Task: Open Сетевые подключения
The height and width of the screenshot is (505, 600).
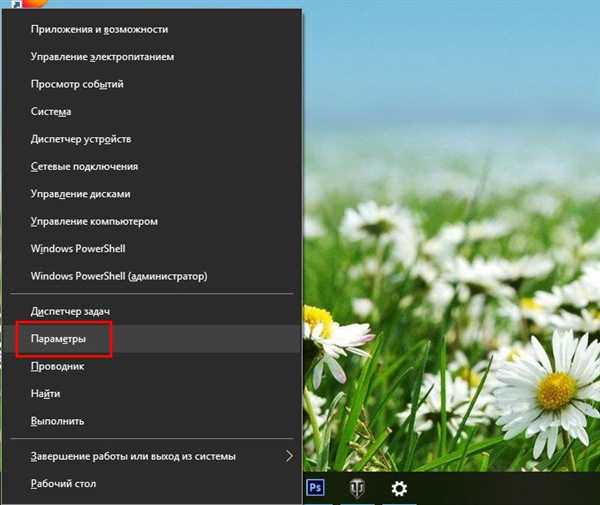Action: click(152, 166)
